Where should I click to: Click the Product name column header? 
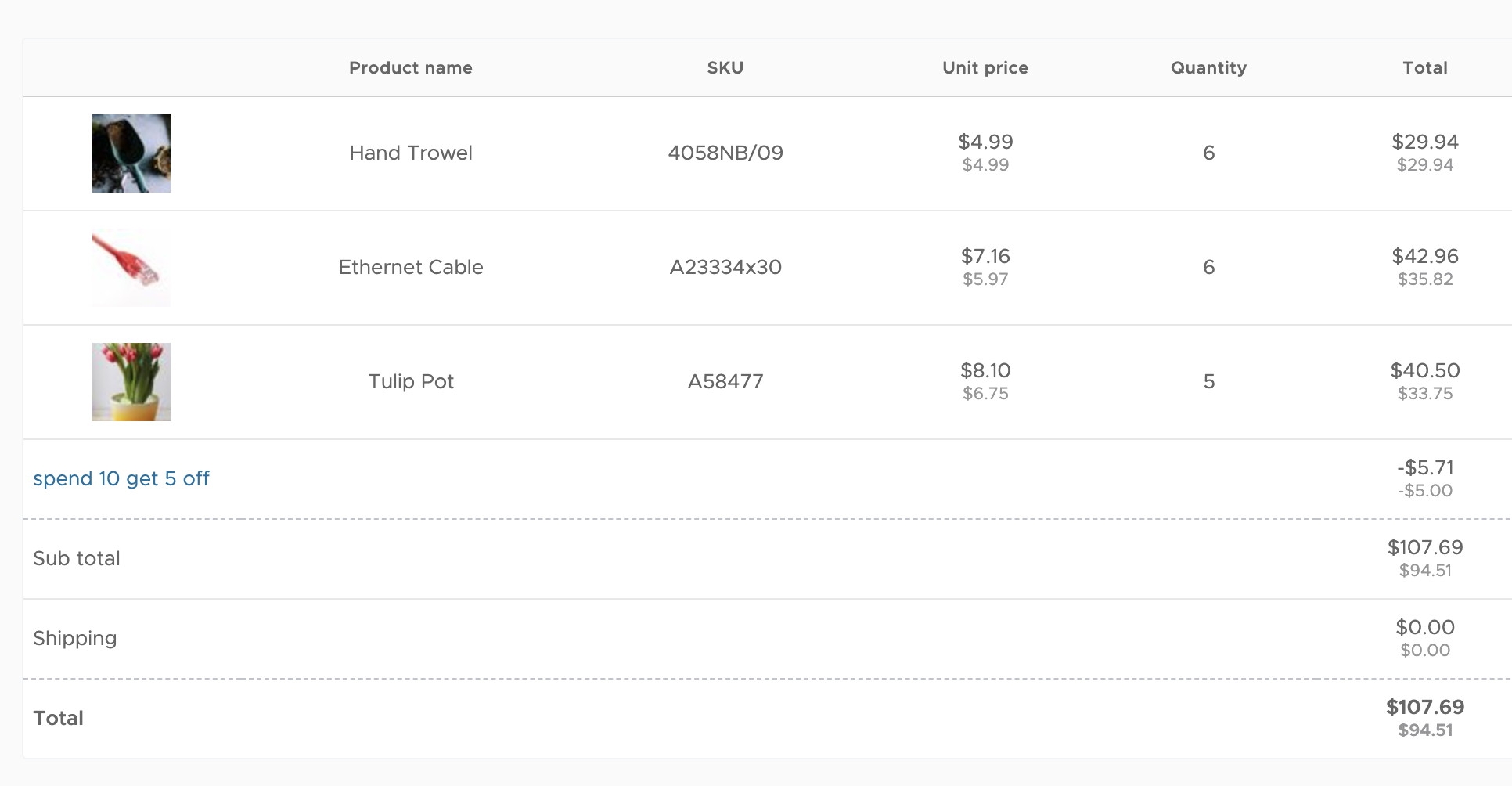tap(411, 68)
